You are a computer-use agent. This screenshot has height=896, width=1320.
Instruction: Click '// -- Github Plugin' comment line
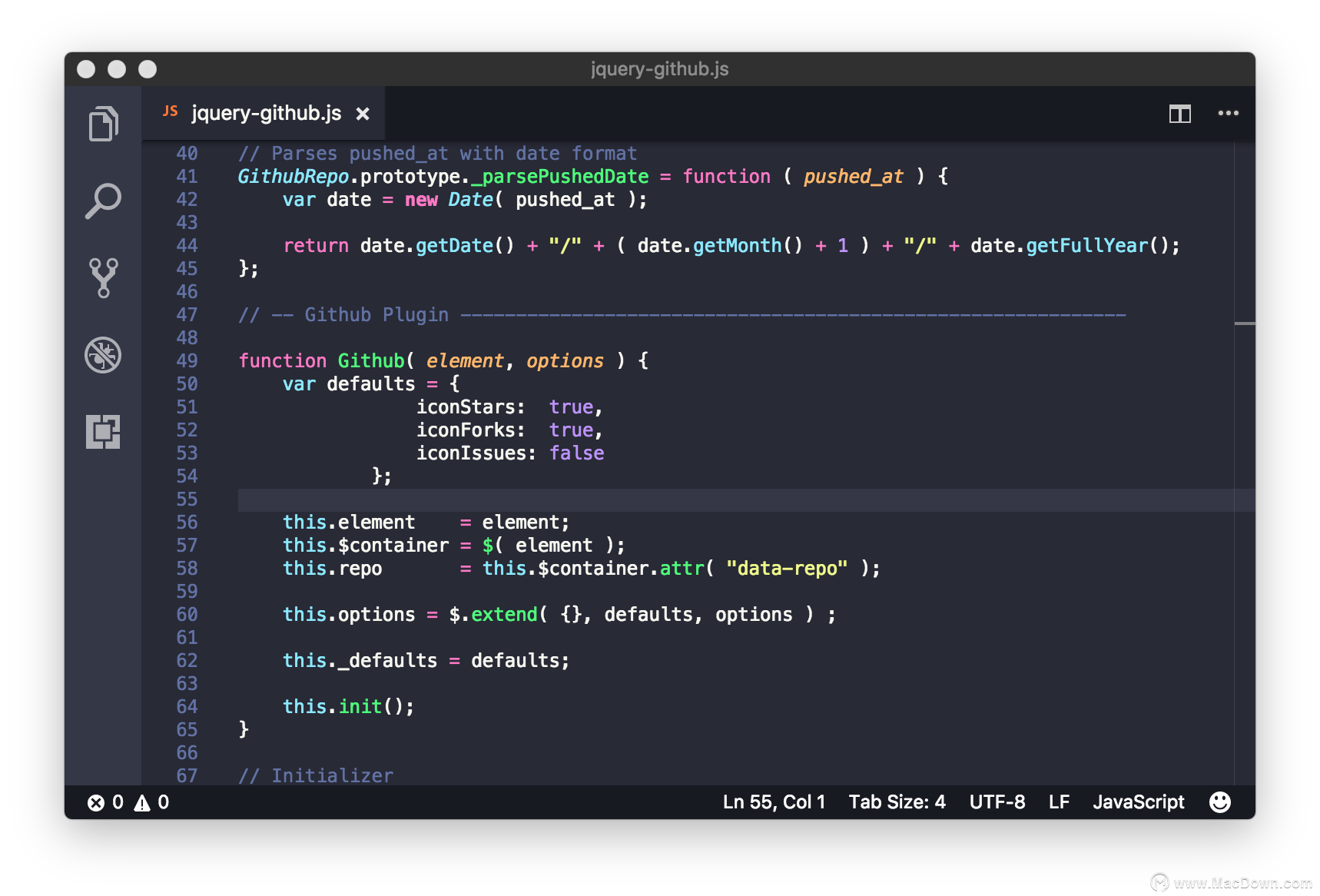pyautogui.click(x=682, y=315)
